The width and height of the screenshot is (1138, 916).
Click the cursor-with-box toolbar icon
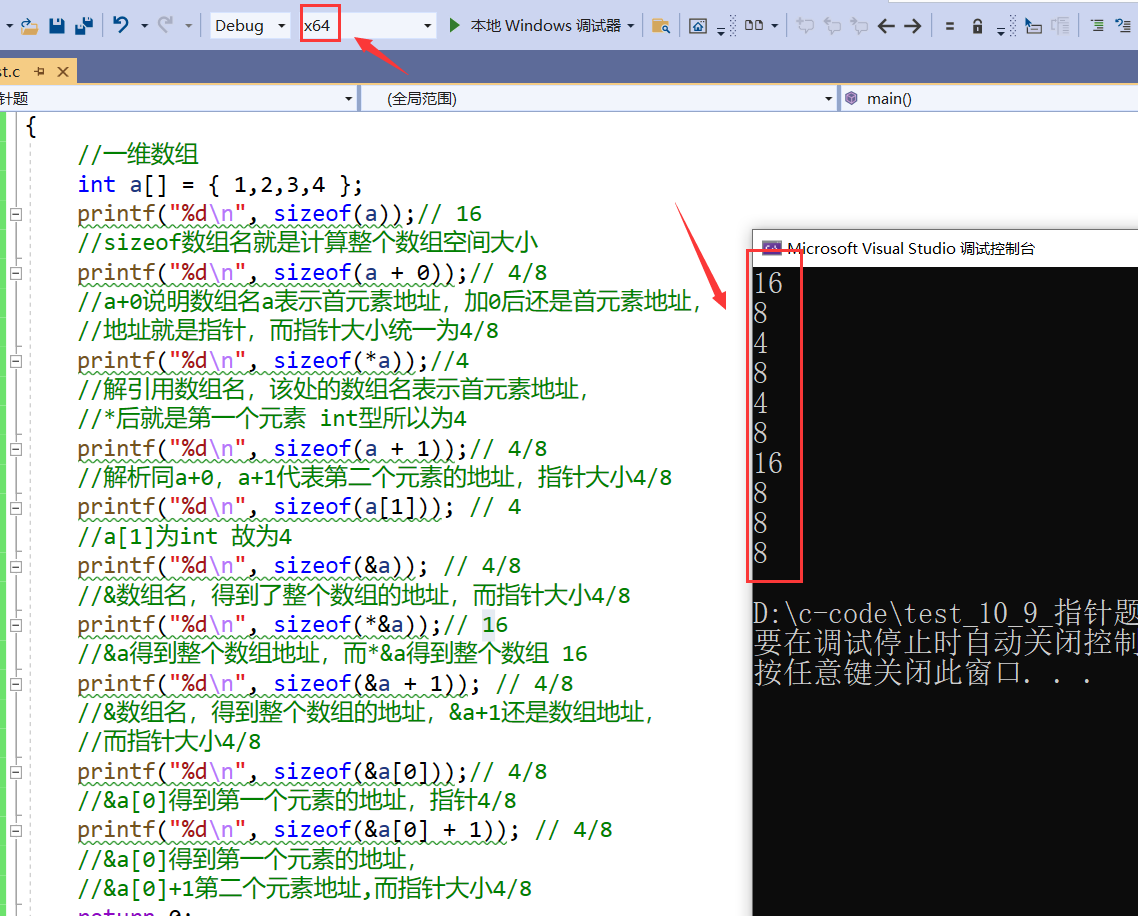[x=1033, y=26]
